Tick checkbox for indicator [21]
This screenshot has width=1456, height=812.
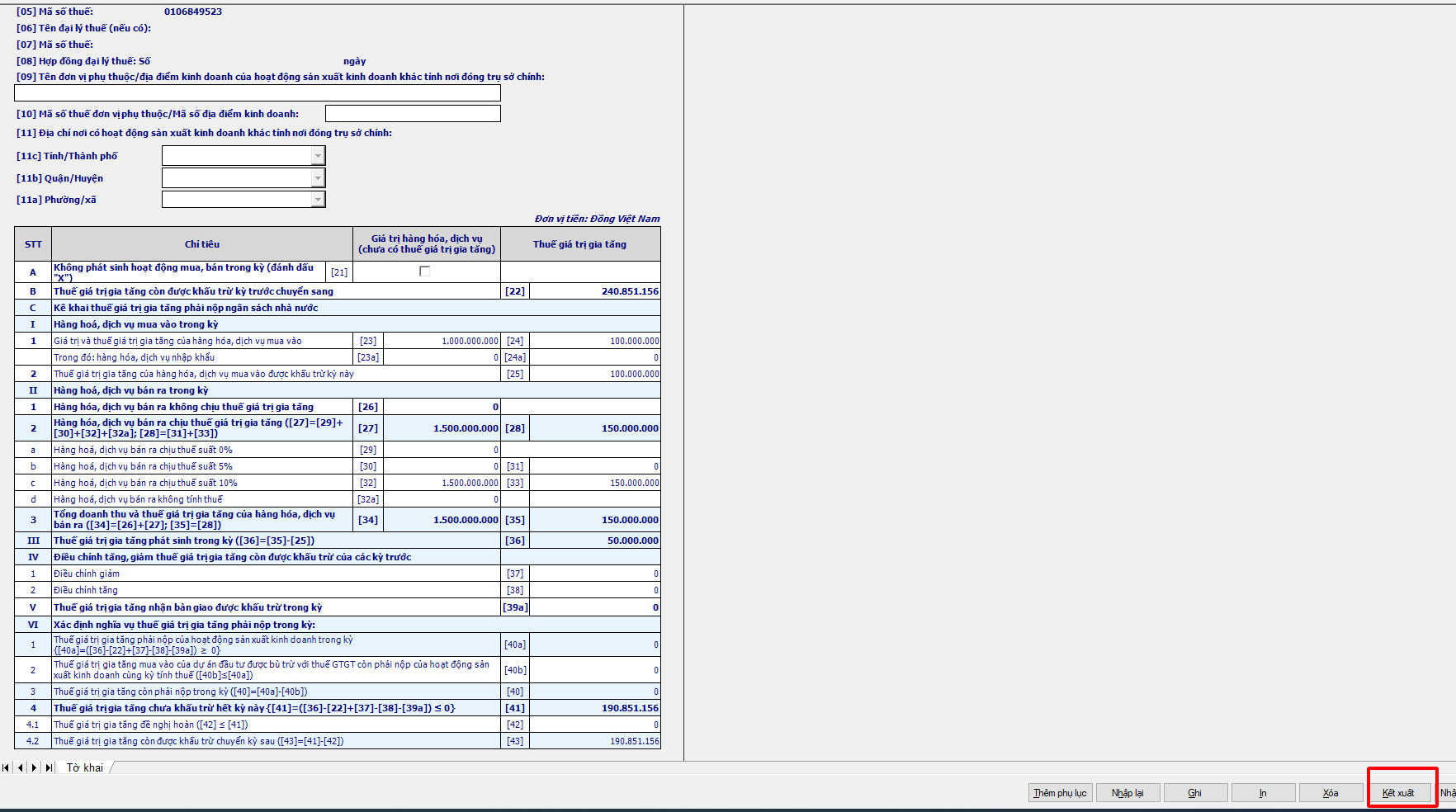point(425,271)
